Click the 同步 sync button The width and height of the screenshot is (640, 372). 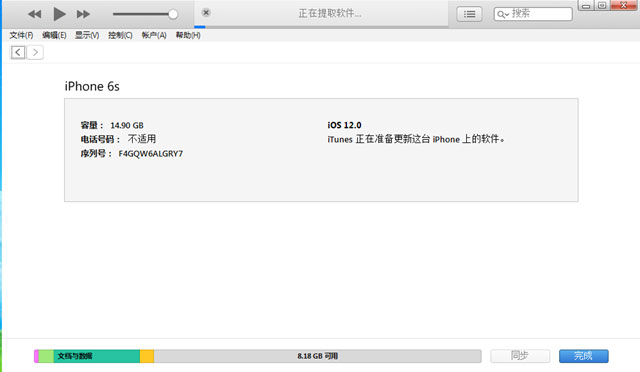click(x=520, y=356)
